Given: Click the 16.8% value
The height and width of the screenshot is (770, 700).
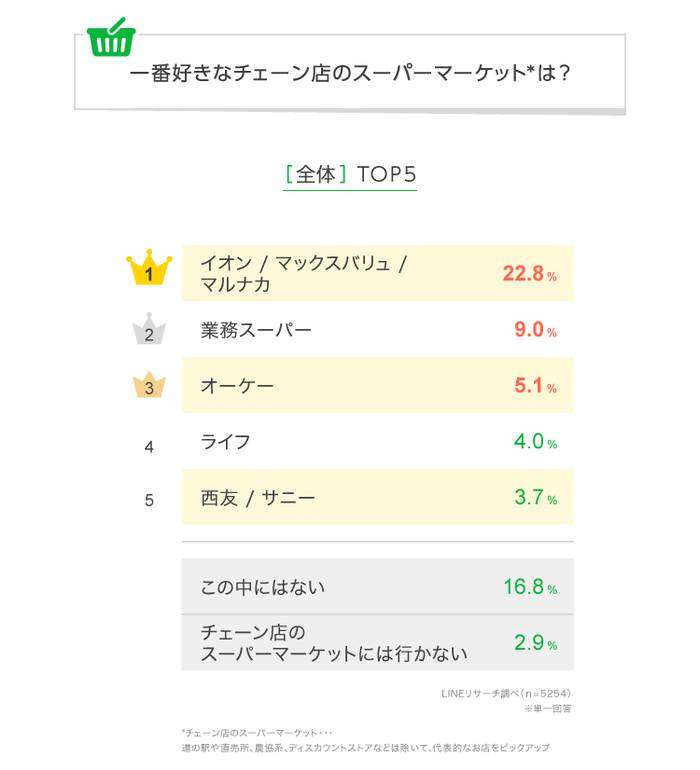Looking at the screenshot, I should [x=530, y=587].
